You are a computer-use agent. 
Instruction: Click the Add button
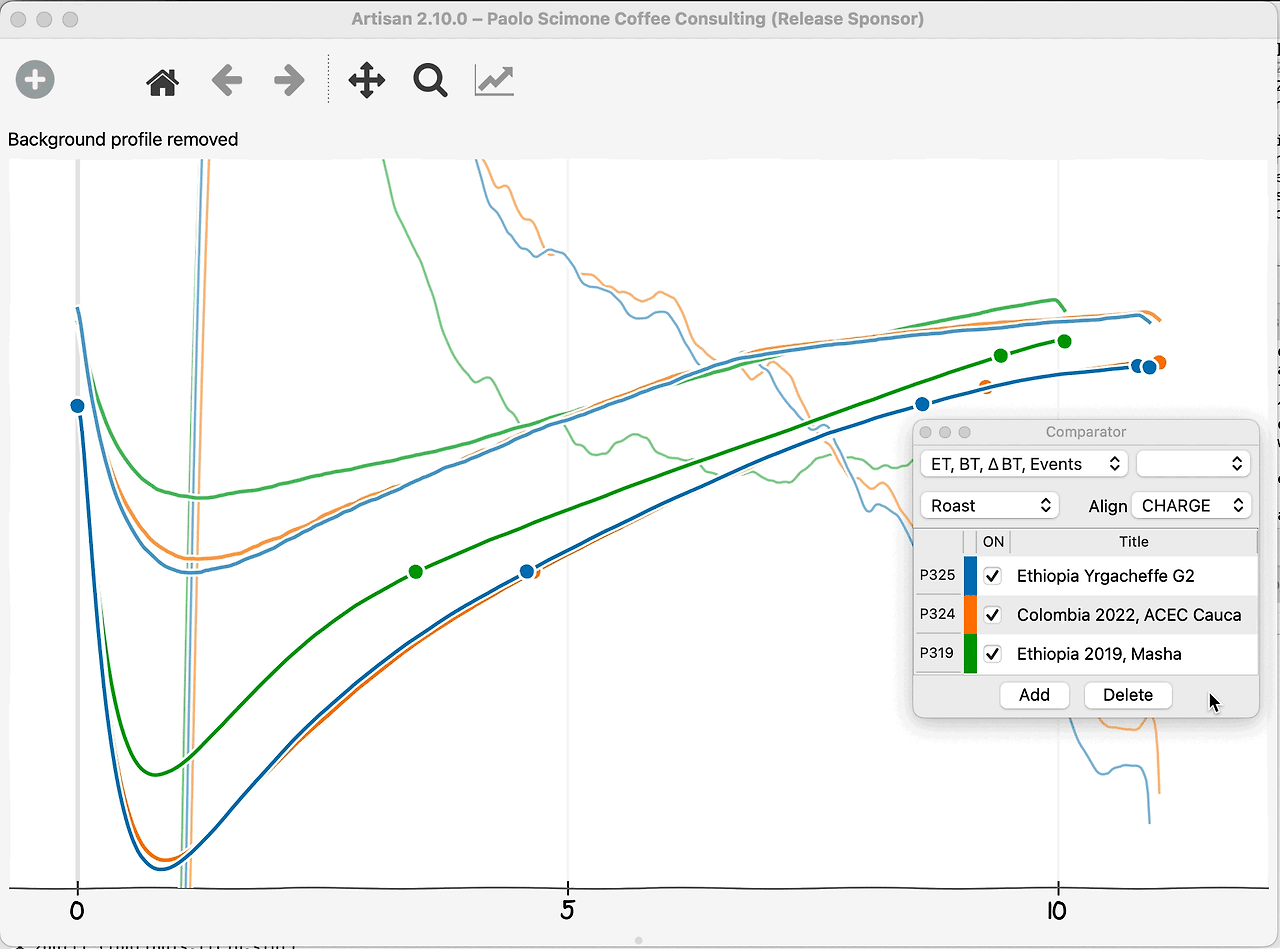click(x=1034, y=695)
